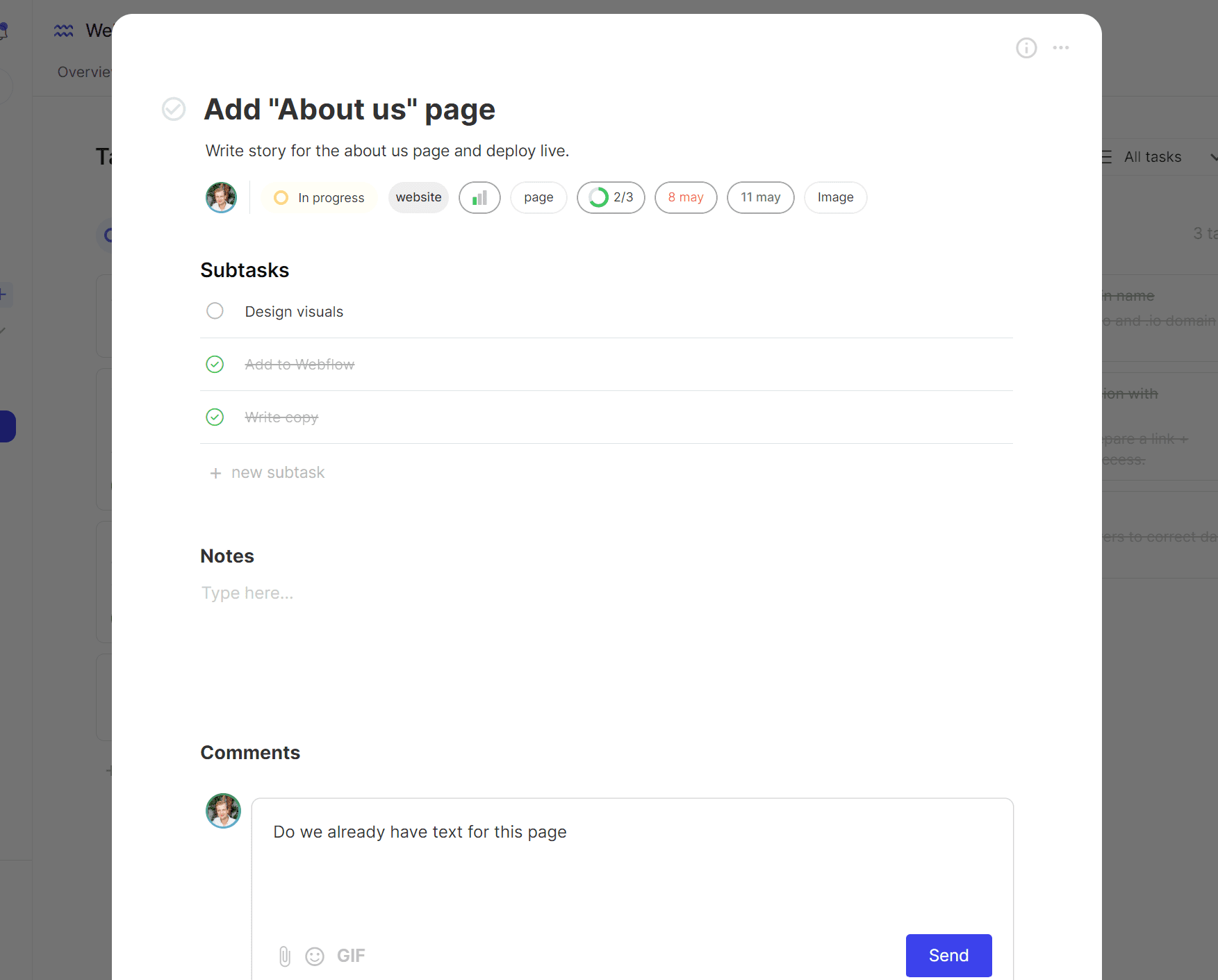This screenshot has height=980, width=1218.
Task: Uncheck the Add to Webflow subtask
Action: (215, 364)
